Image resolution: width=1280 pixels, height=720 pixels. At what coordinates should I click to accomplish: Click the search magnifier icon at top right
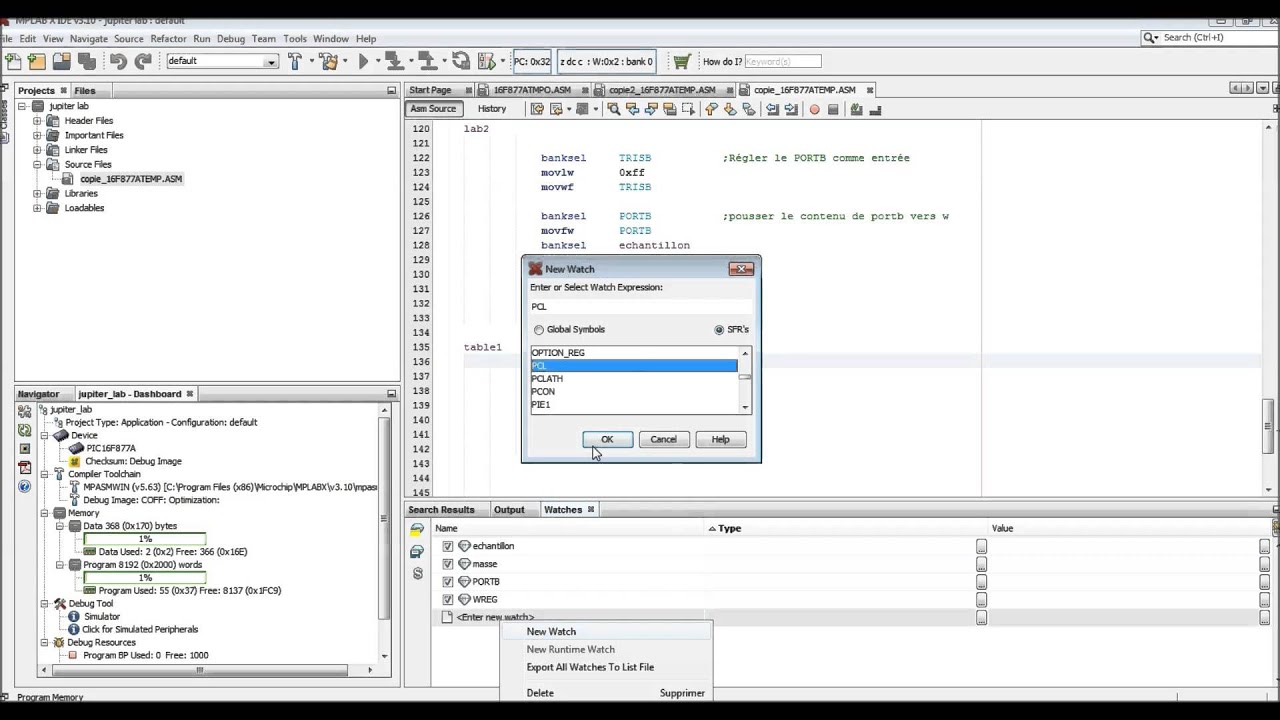coord(1150,37)
